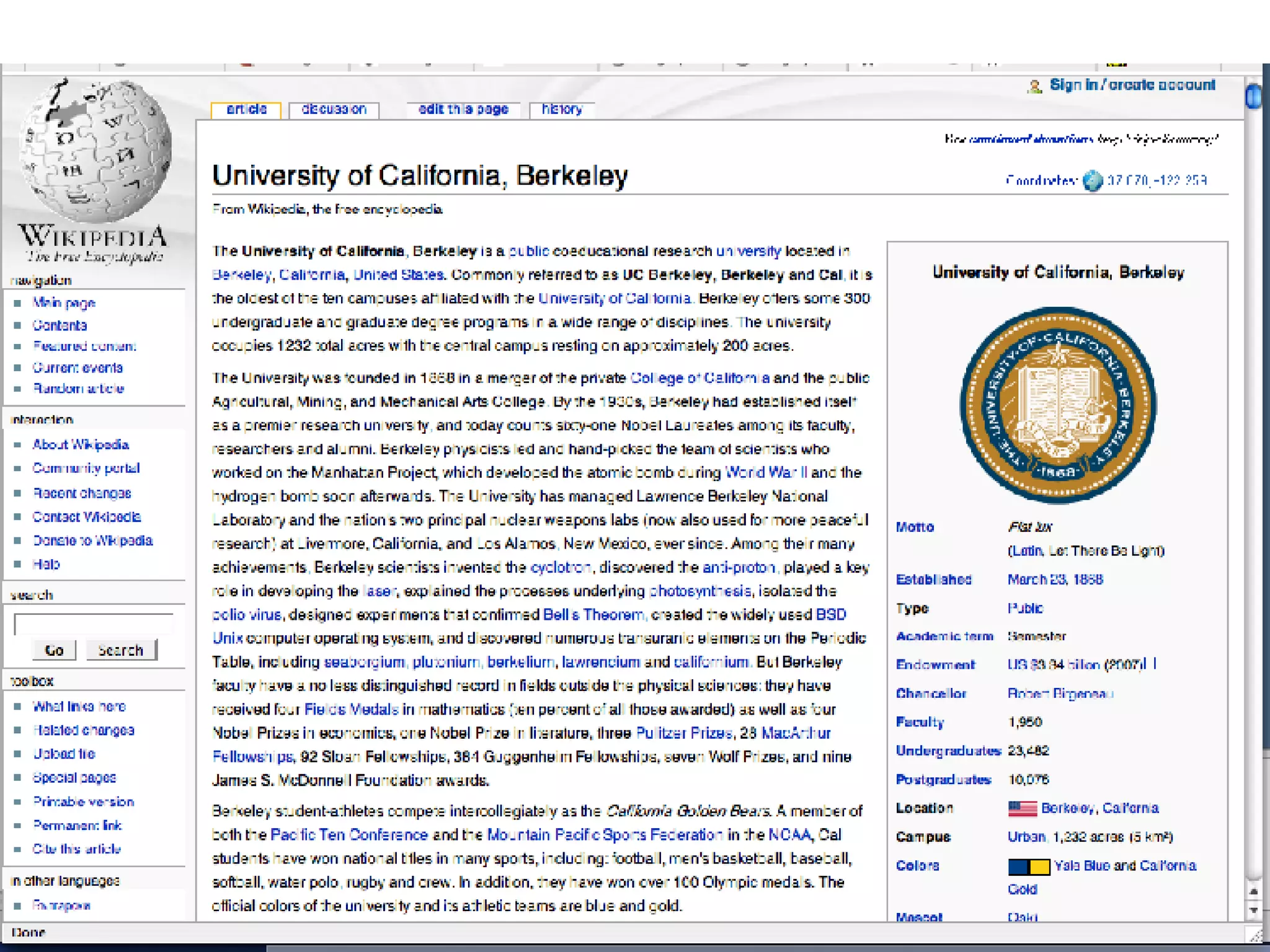The width and height of the screenshot is (1270, 952).
Task: Click the vertical scrollbar thumb
Action: pos(1253,97)
